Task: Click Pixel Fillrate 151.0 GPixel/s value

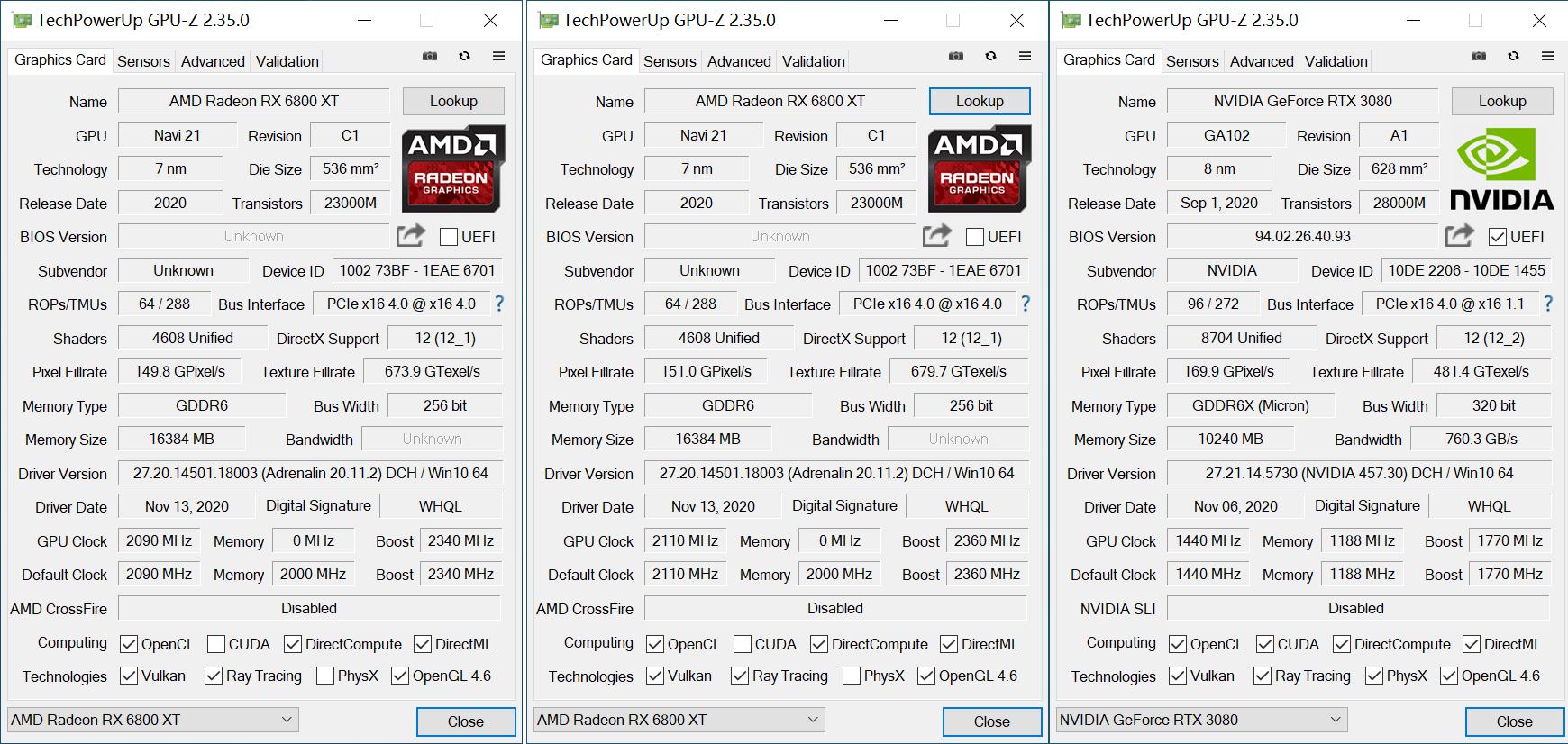Action: pos(707,371)
